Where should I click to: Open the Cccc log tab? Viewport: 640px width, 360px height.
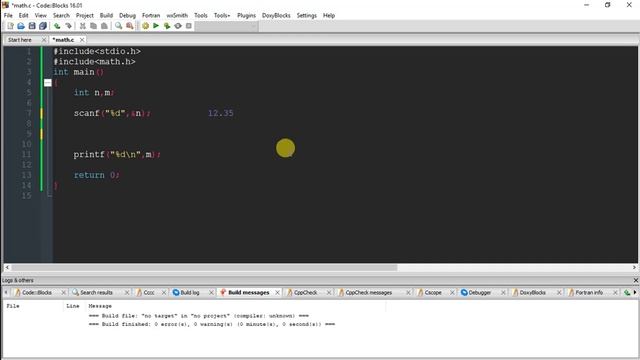[x=149, y=293]
